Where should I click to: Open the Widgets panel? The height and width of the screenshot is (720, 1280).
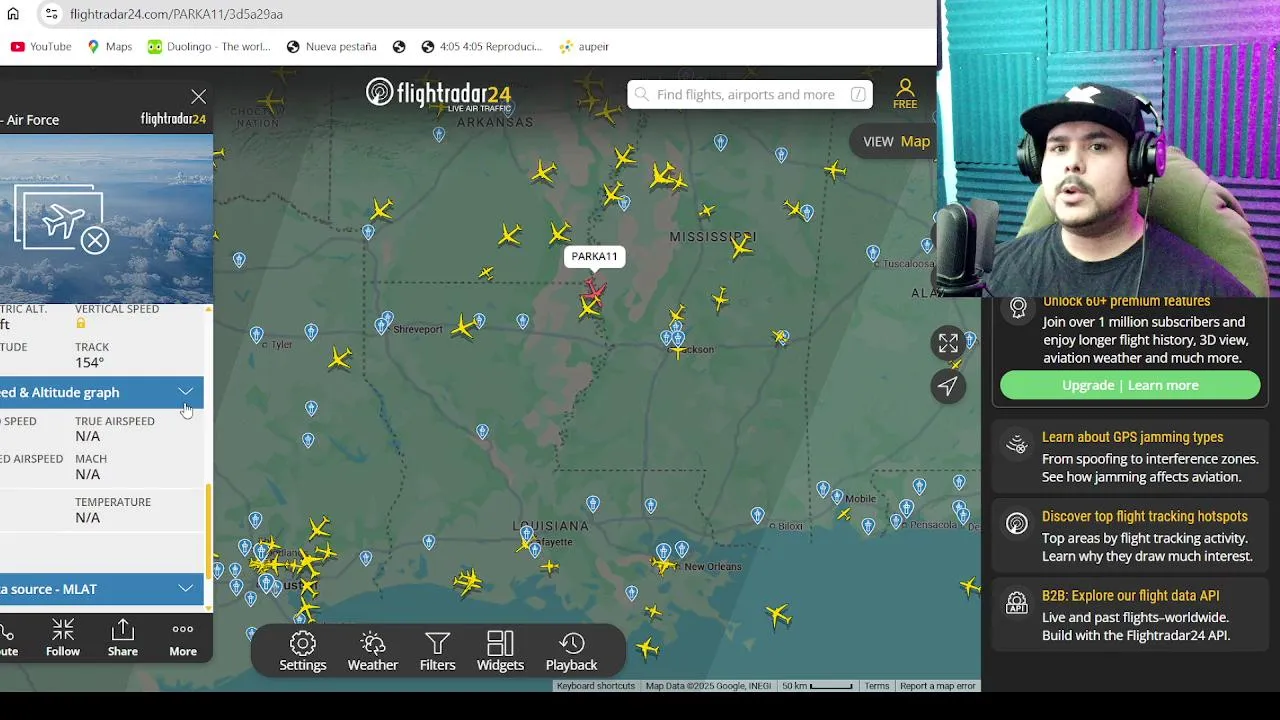coord(500,651)
